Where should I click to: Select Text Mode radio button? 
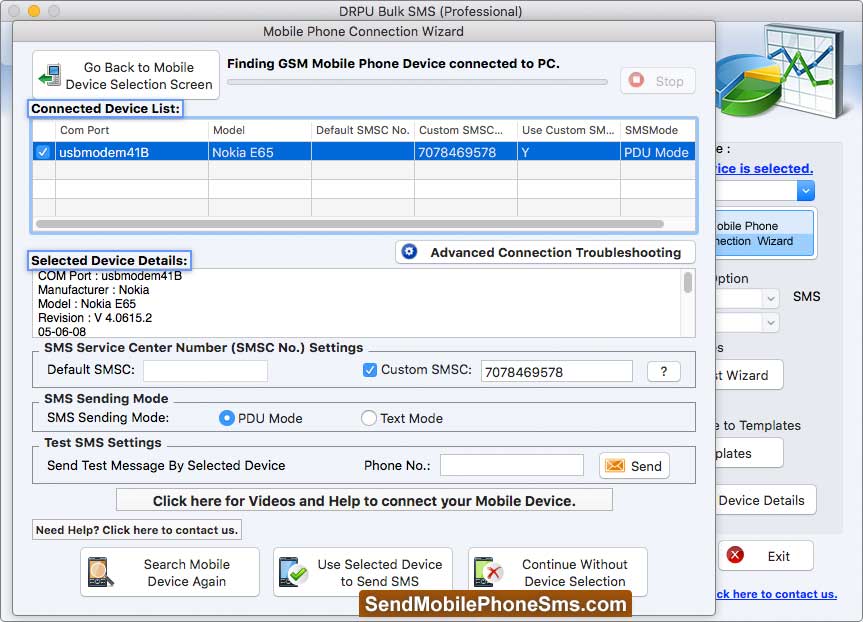tap(369, 418)
